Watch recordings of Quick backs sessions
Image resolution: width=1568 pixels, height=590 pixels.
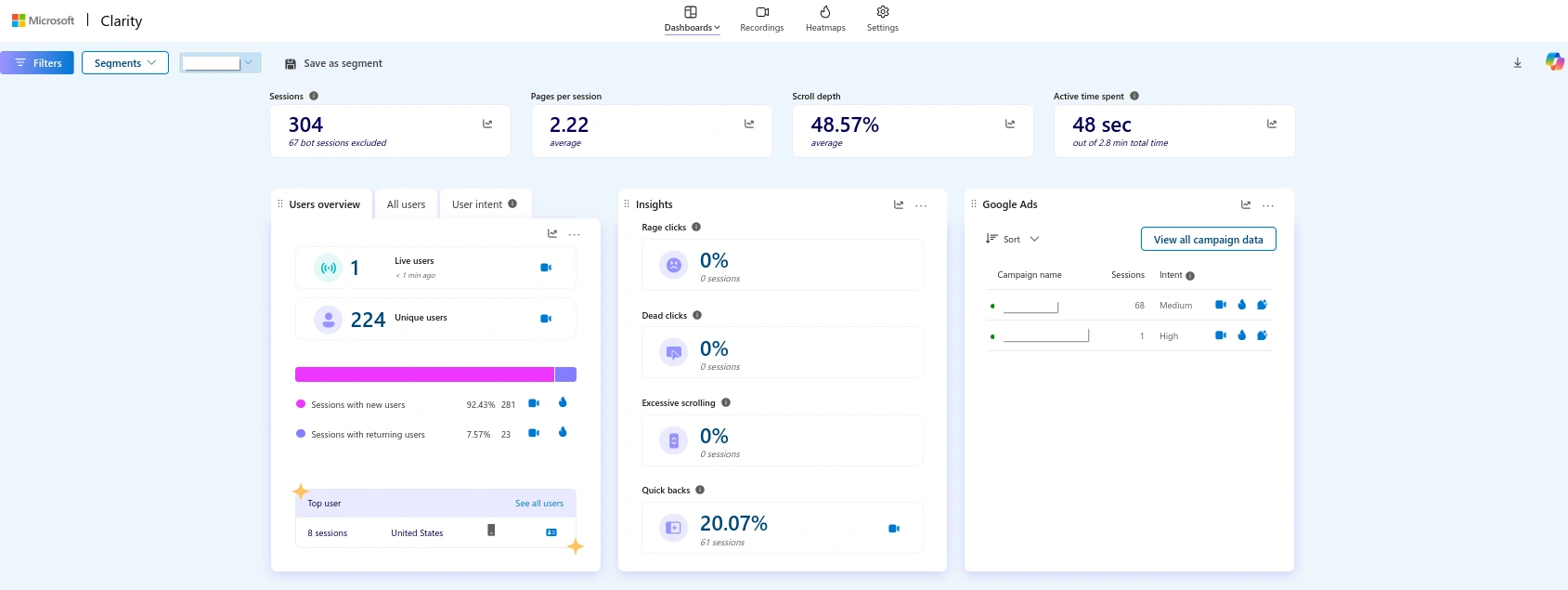(x=894, y=529)
